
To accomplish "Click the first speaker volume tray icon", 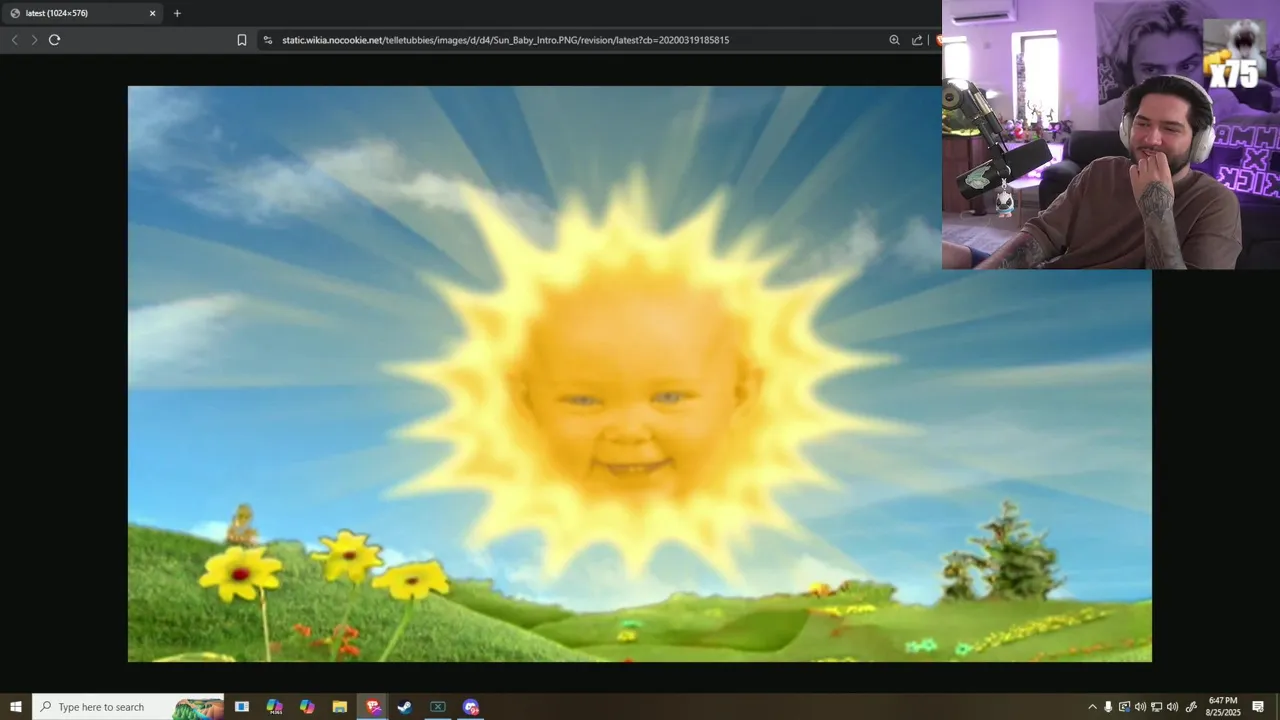I will pos(1140,707).
